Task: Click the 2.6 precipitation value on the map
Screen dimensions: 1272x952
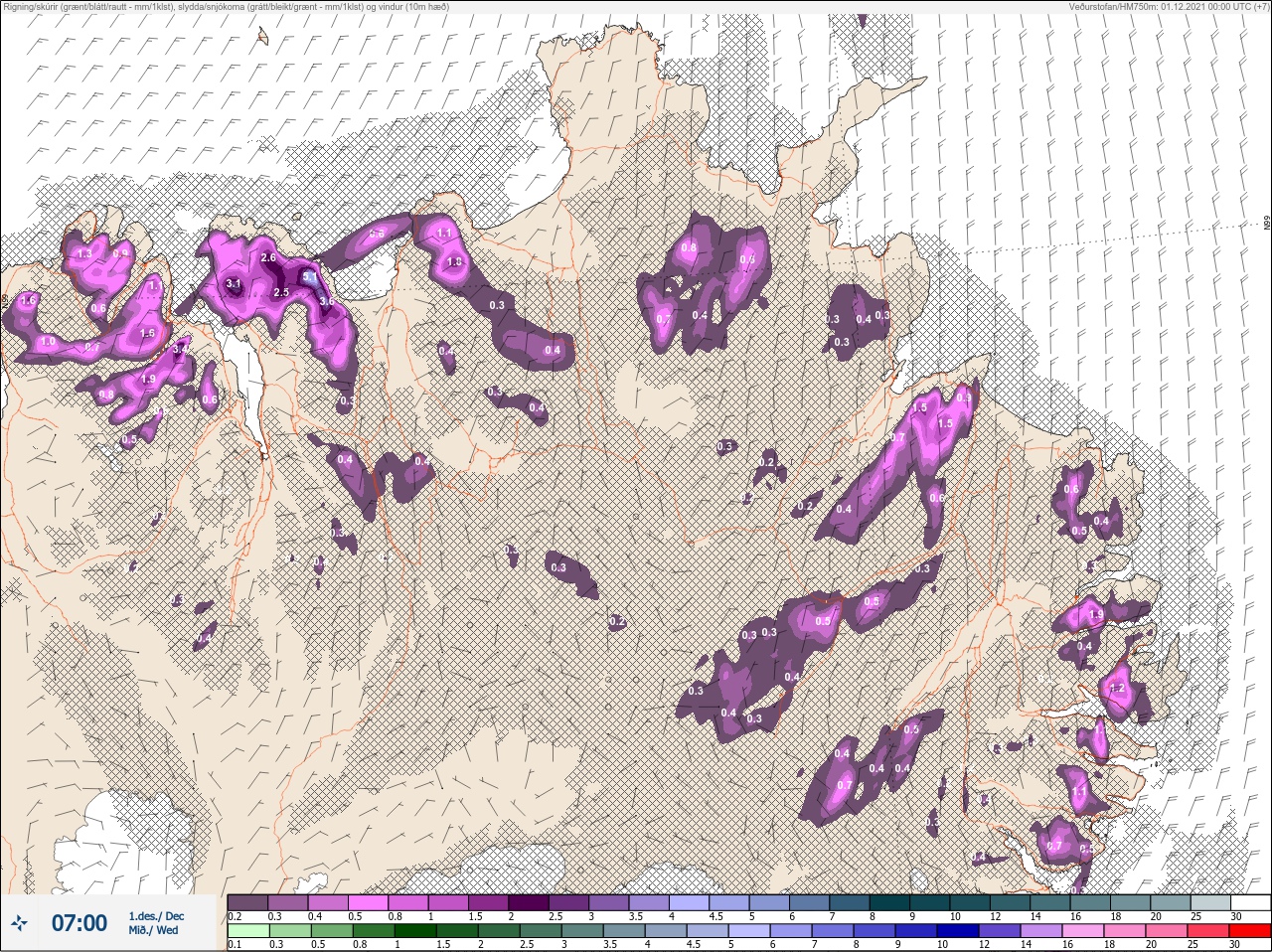Action: click(x=268, y=258)
